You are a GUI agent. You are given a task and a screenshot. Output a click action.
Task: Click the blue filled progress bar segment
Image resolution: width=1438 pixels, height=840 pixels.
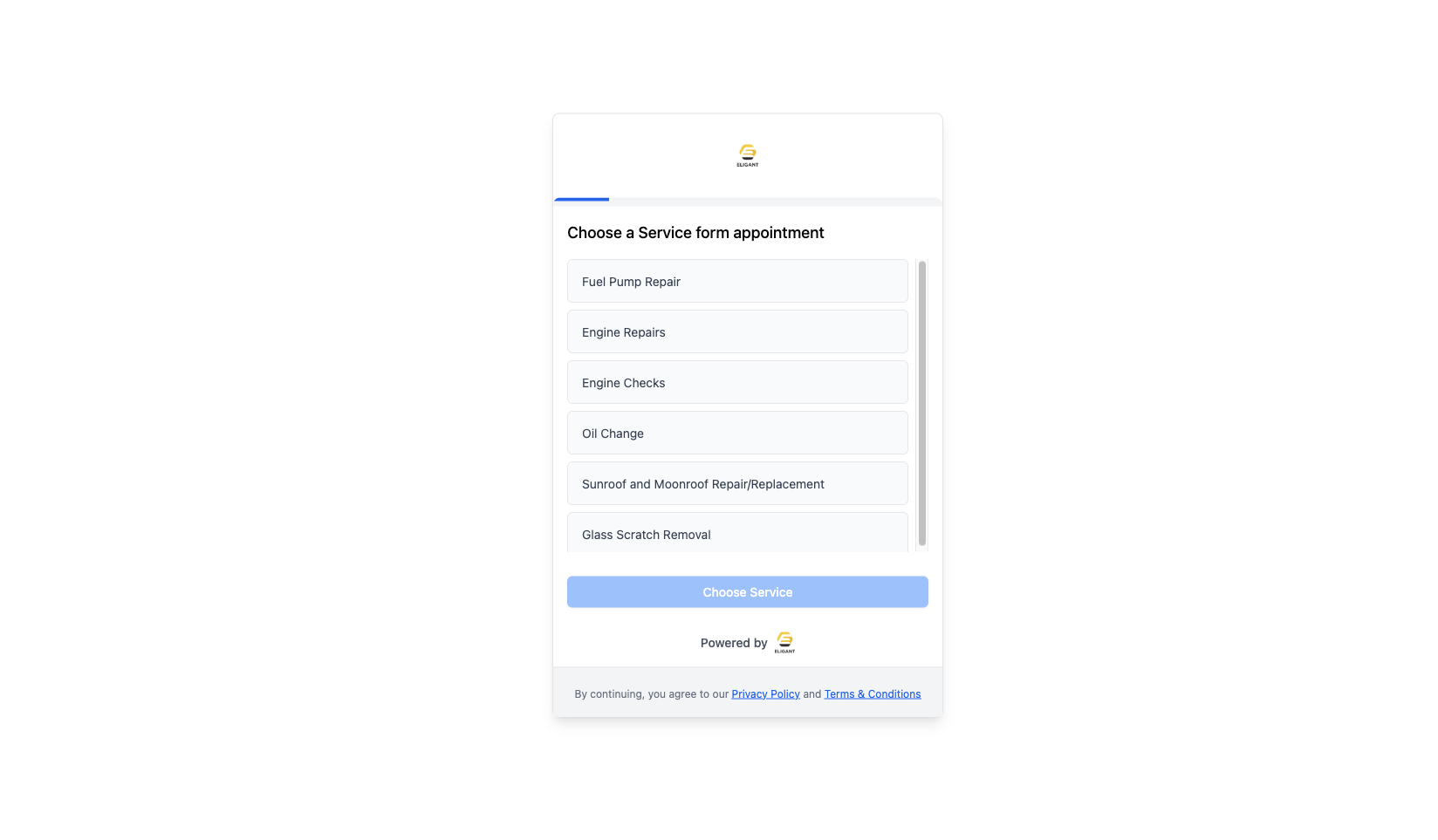pos(581,200)
